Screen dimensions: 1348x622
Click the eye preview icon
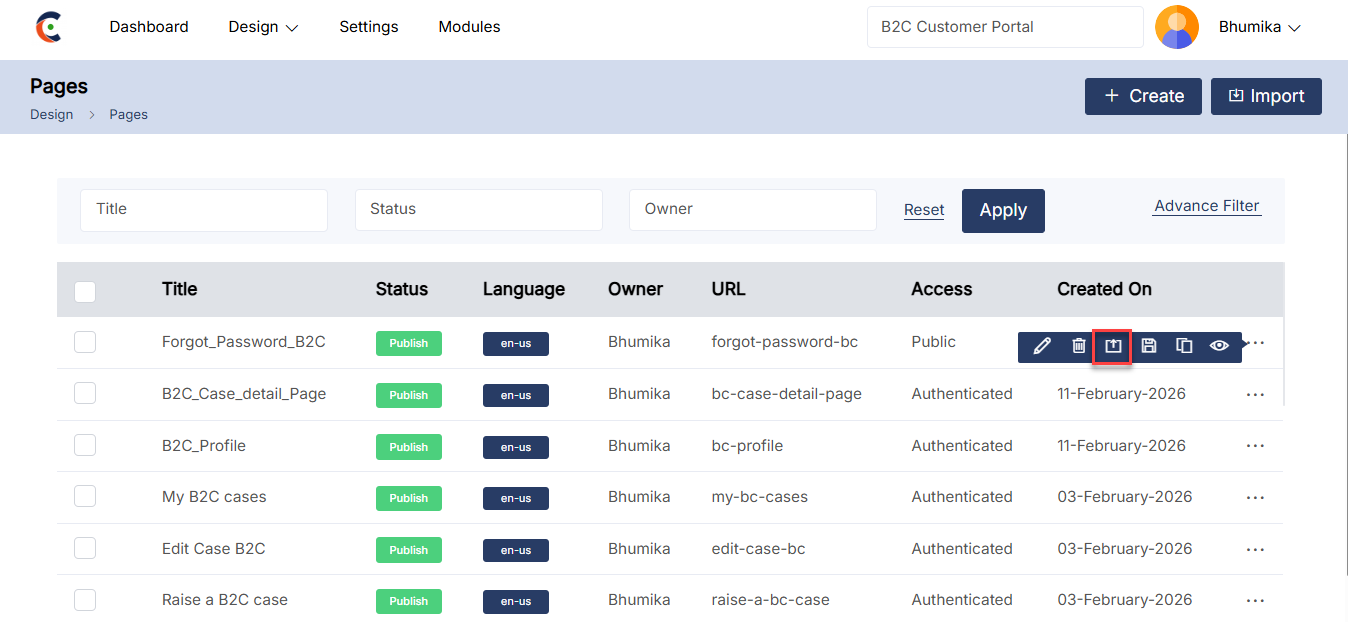(1219, 346)
